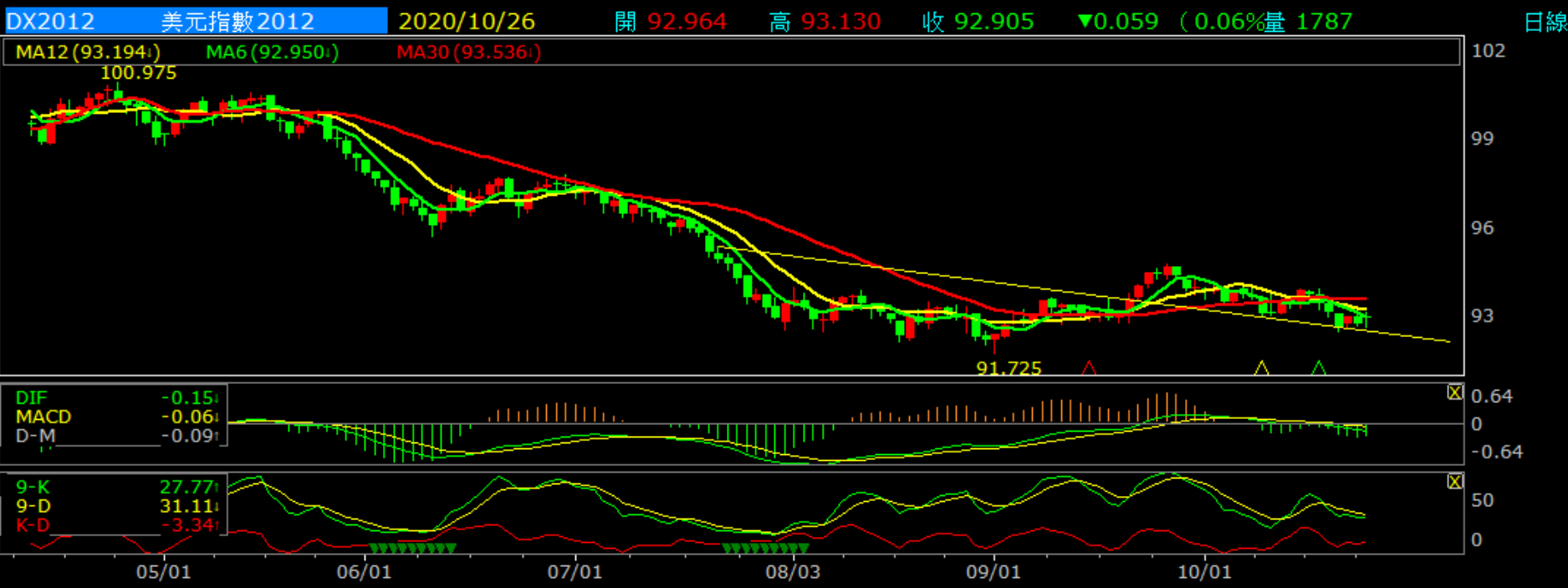Viewport: 1568px width, 588px height.
Task: Click the June oversold green triangle markers
Action: point(412,549)
